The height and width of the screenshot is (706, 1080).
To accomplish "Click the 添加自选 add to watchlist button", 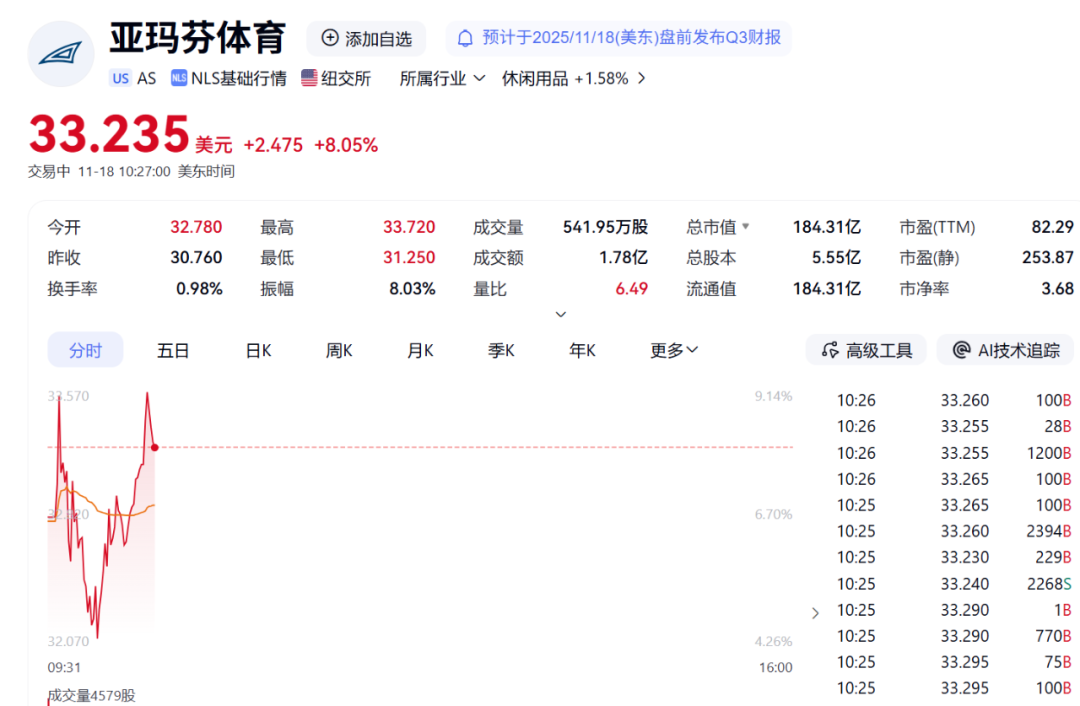I will pyautogui.click(x=366, y=39).
